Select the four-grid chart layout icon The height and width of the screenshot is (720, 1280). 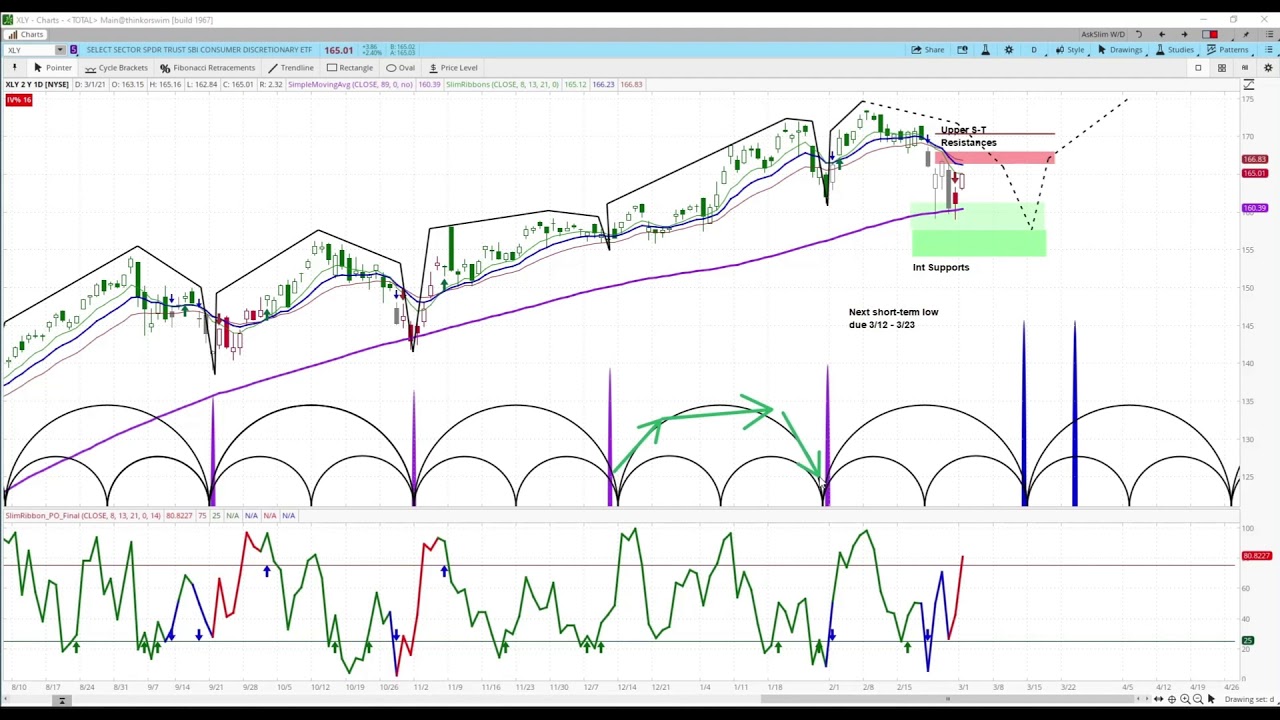(x=1221, y=68)
